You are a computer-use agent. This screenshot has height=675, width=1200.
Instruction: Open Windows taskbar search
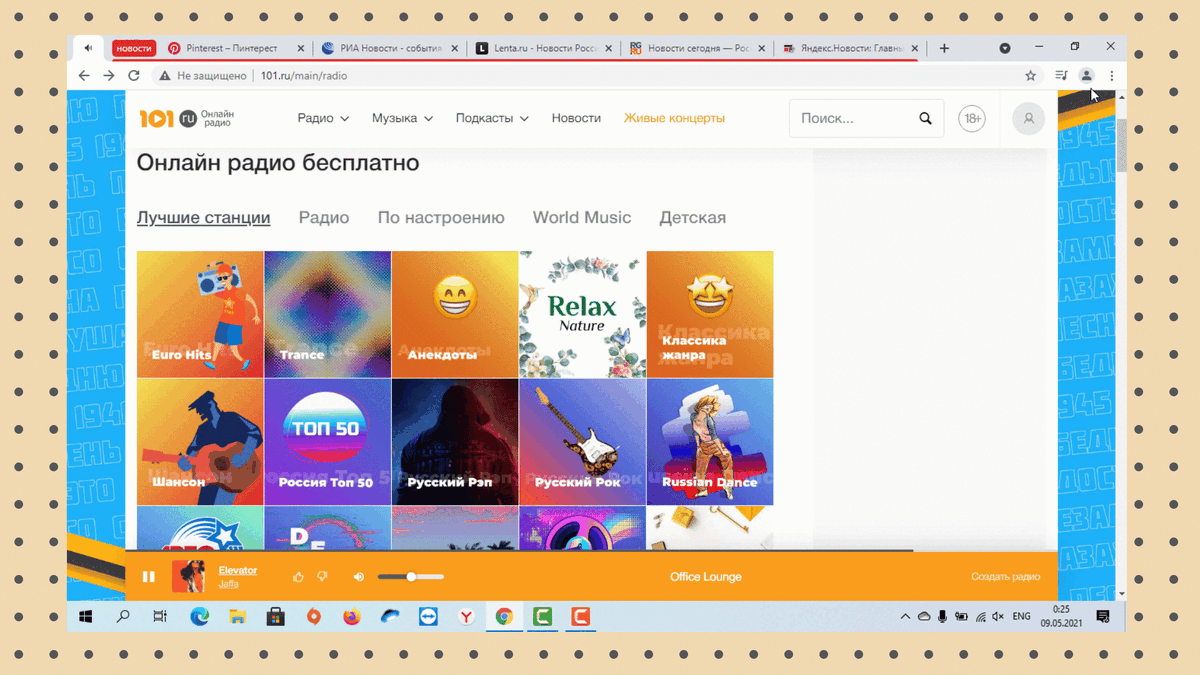[x=123, y=617]
